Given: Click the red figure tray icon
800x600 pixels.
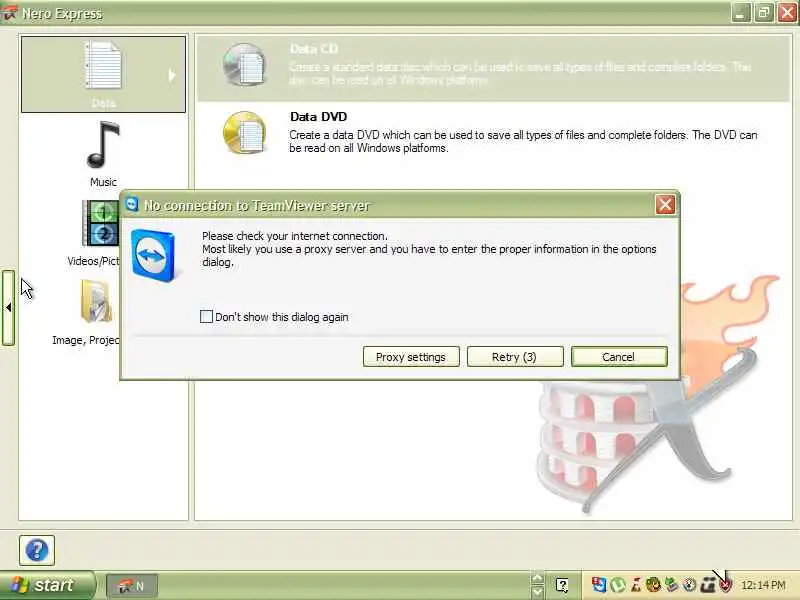Looking at the screenshot, I should click(x=636, y=585).
